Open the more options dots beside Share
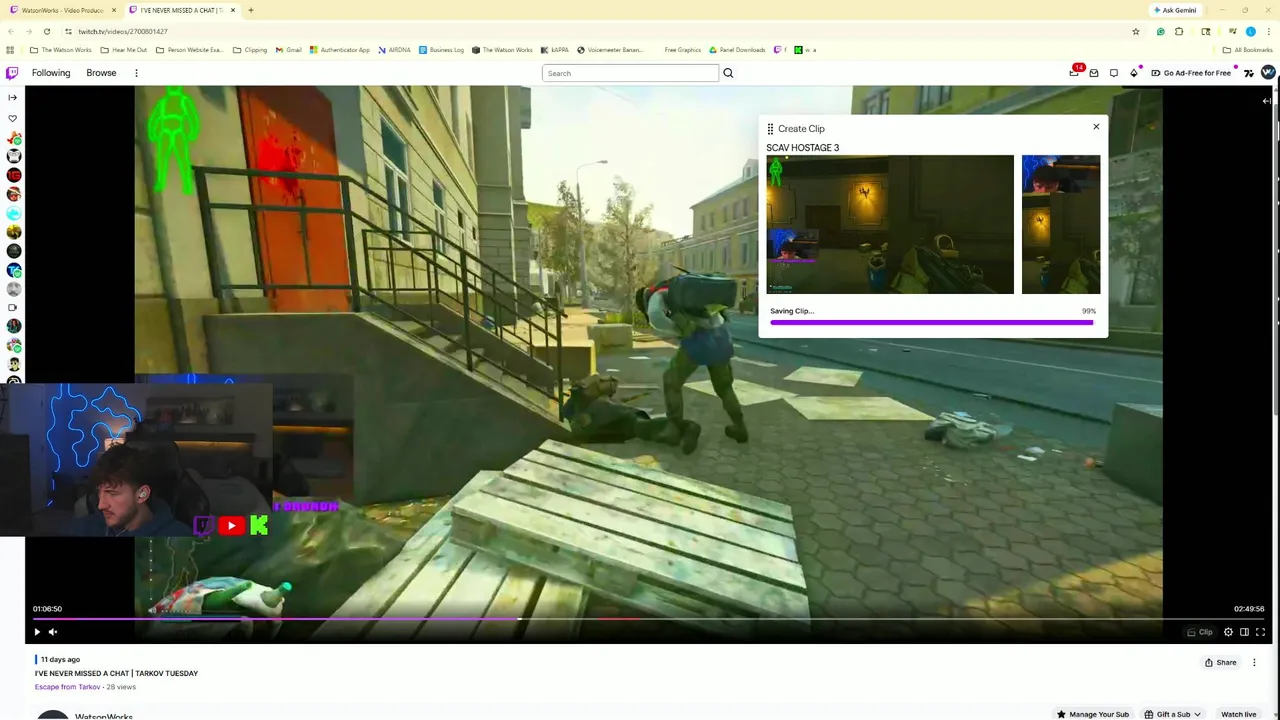Screen dimensions: 1280x720 pos(1254,662)
